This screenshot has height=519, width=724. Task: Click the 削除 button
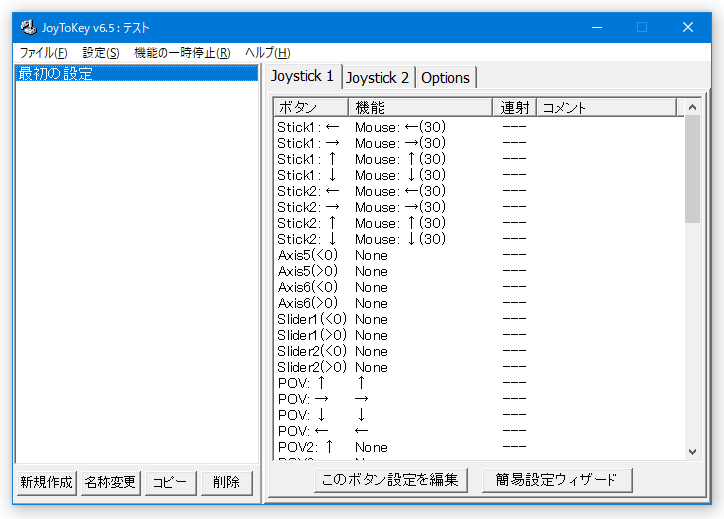pyautogui.click(x=227, y=483)
